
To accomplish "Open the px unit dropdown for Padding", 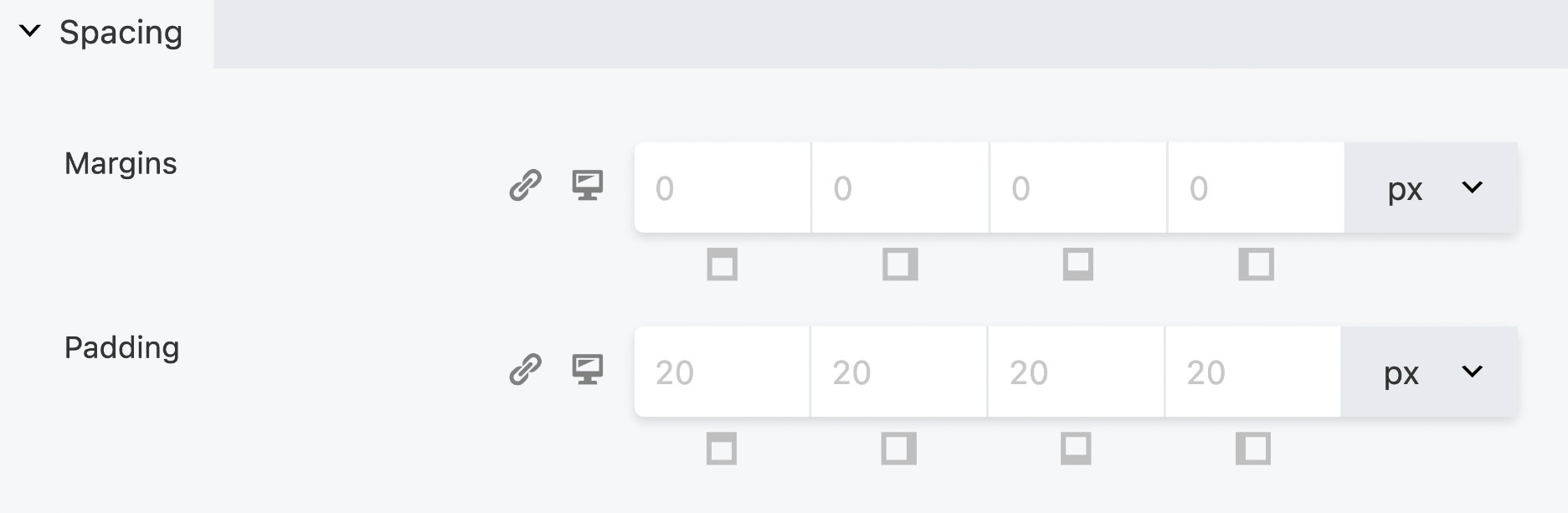I will tap(1433, 372).
